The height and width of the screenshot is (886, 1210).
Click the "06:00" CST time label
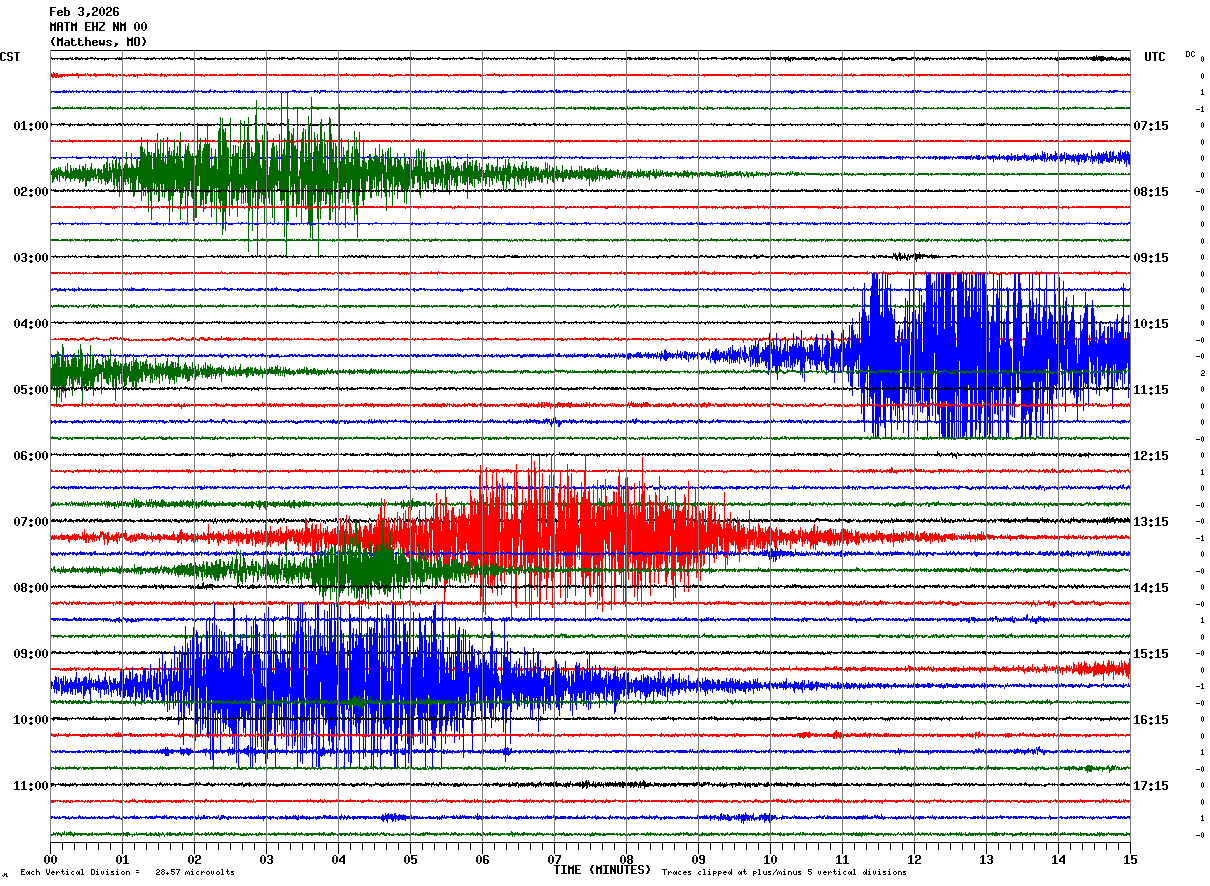coord(31,456)
